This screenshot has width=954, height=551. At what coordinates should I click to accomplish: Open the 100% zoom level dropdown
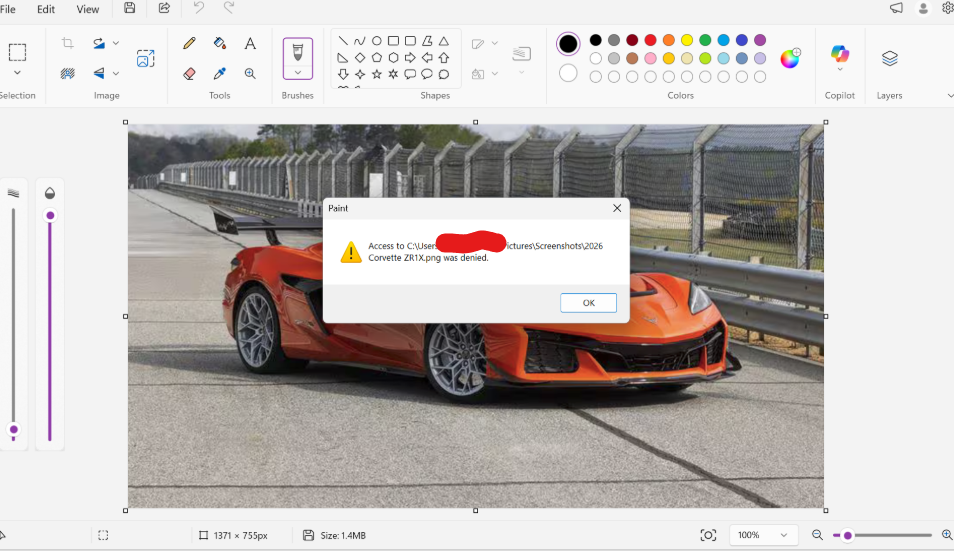(x=762, y=535)
